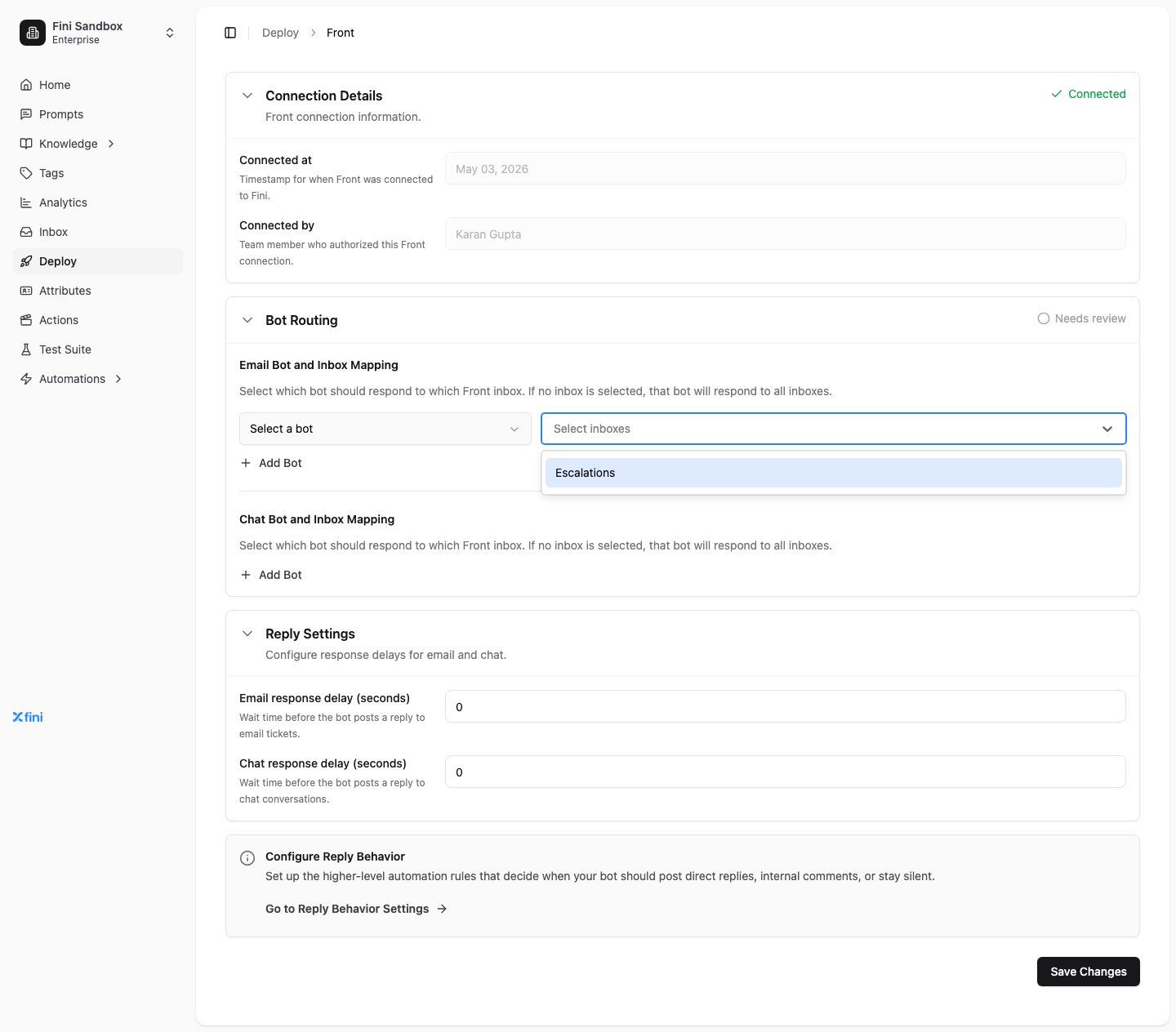Click the green Connected checkmark icon
This screenshot has width=1176, height=1032.
(1057, 94)
